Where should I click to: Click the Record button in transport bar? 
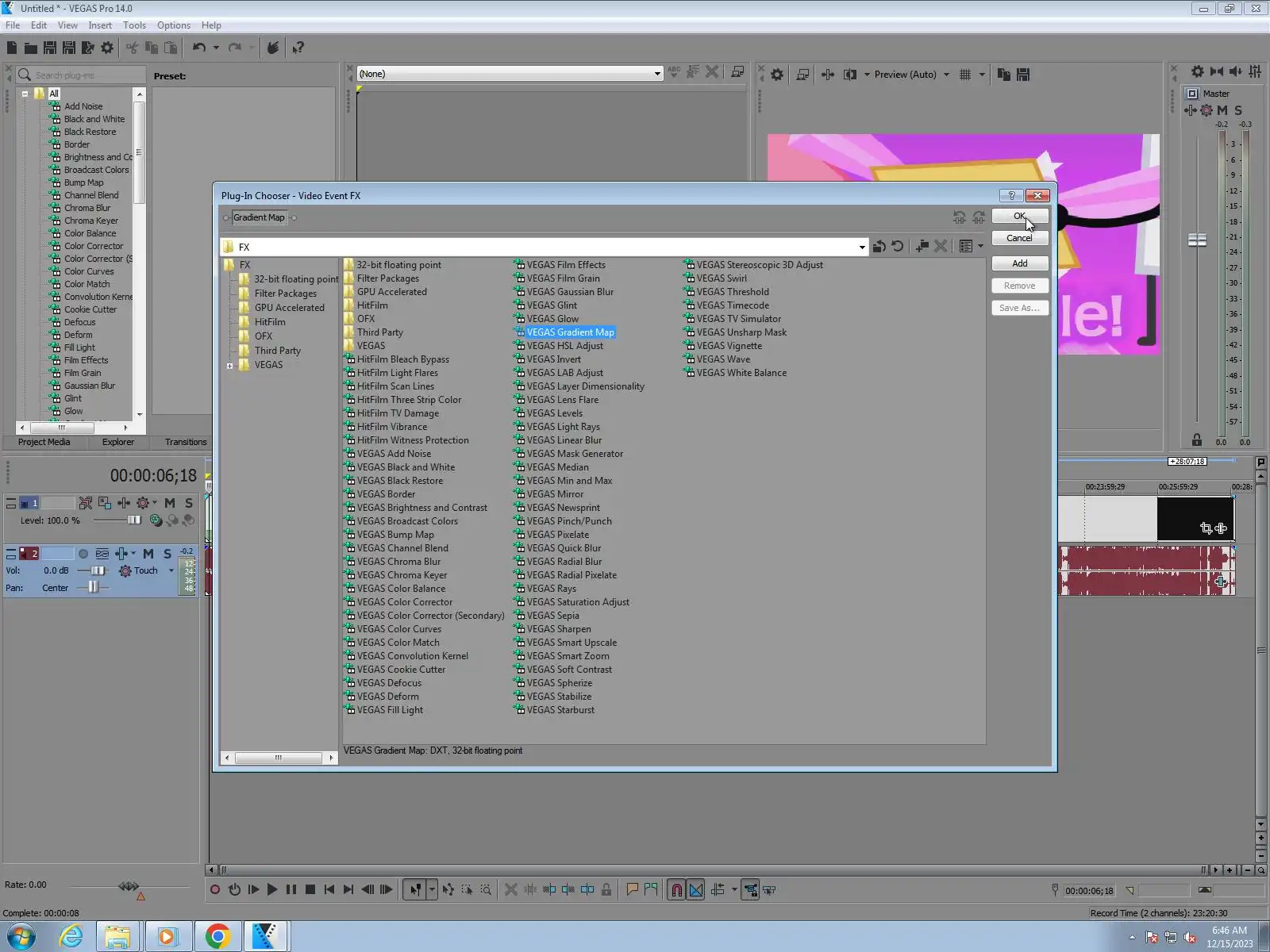[x=215, y=890]
